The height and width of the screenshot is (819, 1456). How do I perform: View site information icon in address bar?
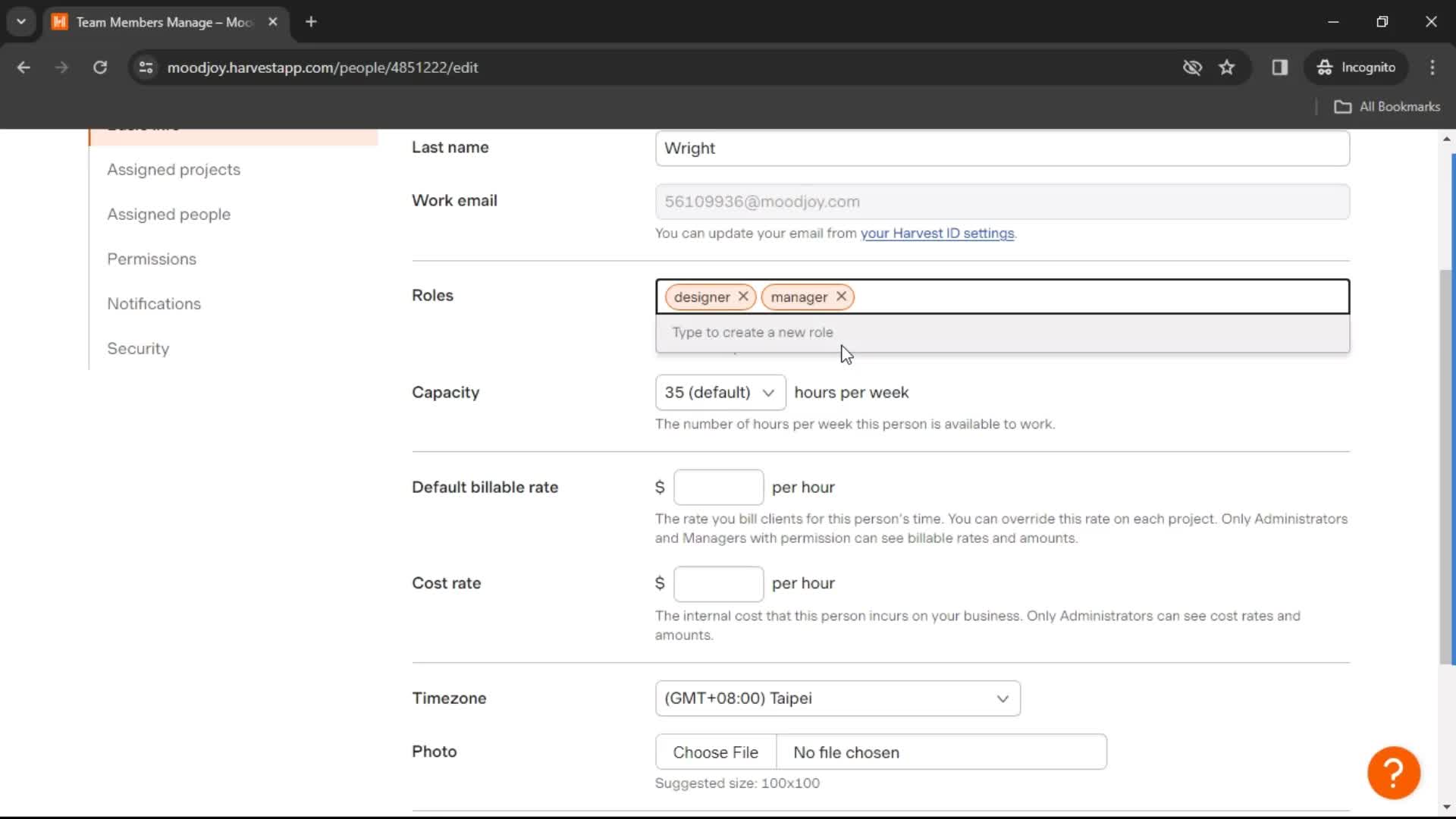tap(146, 67)
